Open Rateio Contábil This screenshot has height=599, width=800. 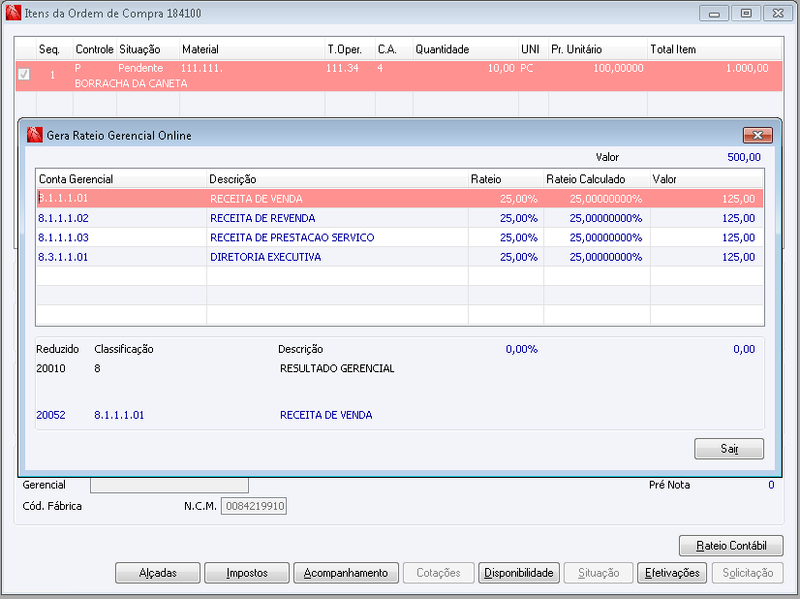click(x=731, y=545)
